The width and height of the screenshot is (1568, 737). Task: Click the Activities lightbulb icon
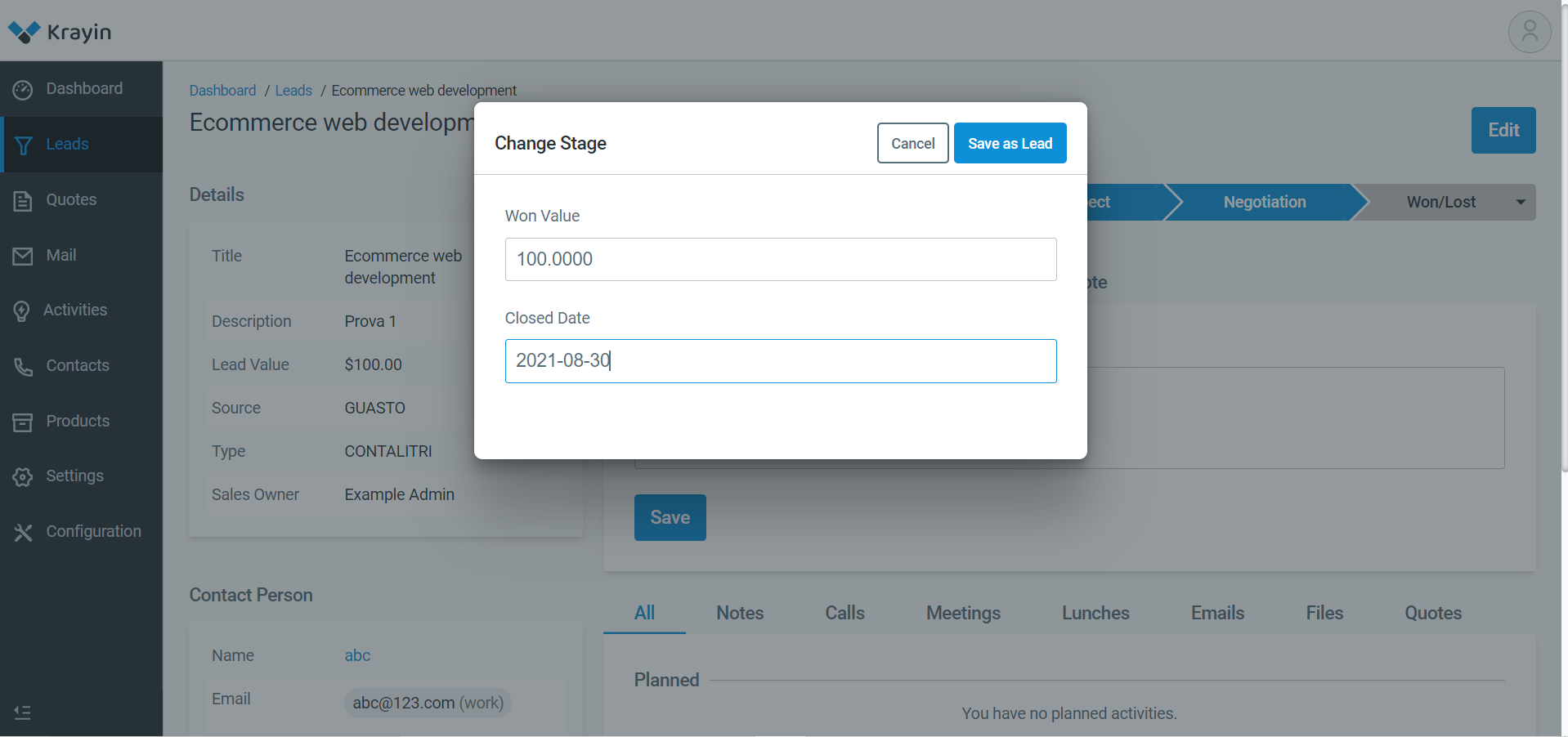coord(22,311)
